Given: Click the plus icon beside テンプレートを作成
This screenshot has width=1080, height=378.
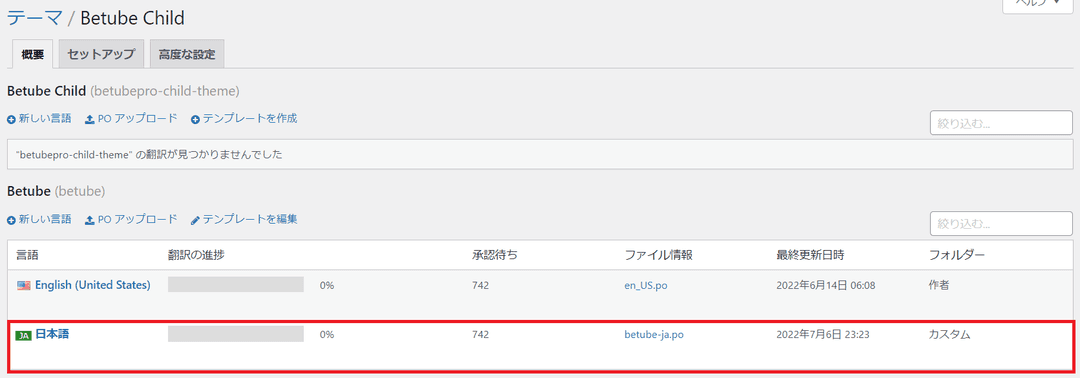Looking at the screenshot, I should coord(196,119).
